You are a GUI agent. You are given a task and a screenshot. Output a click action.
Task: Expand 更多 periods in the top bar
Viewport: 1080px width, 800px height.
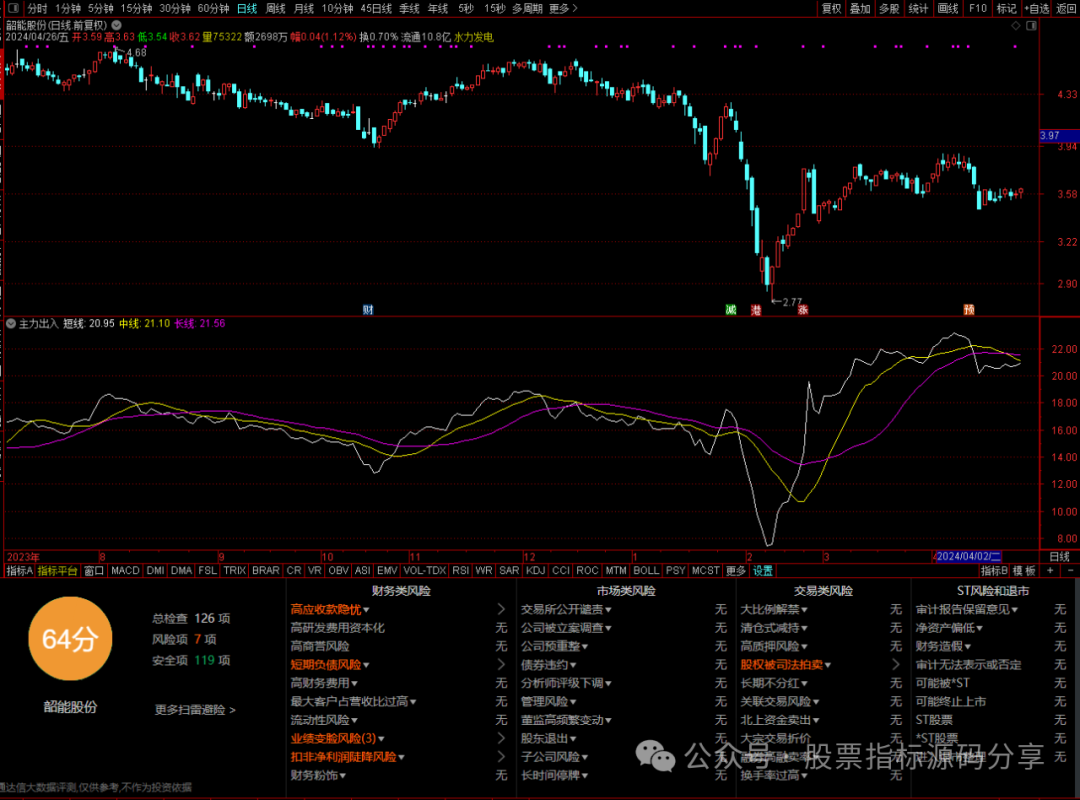click(x=563, y=8)
